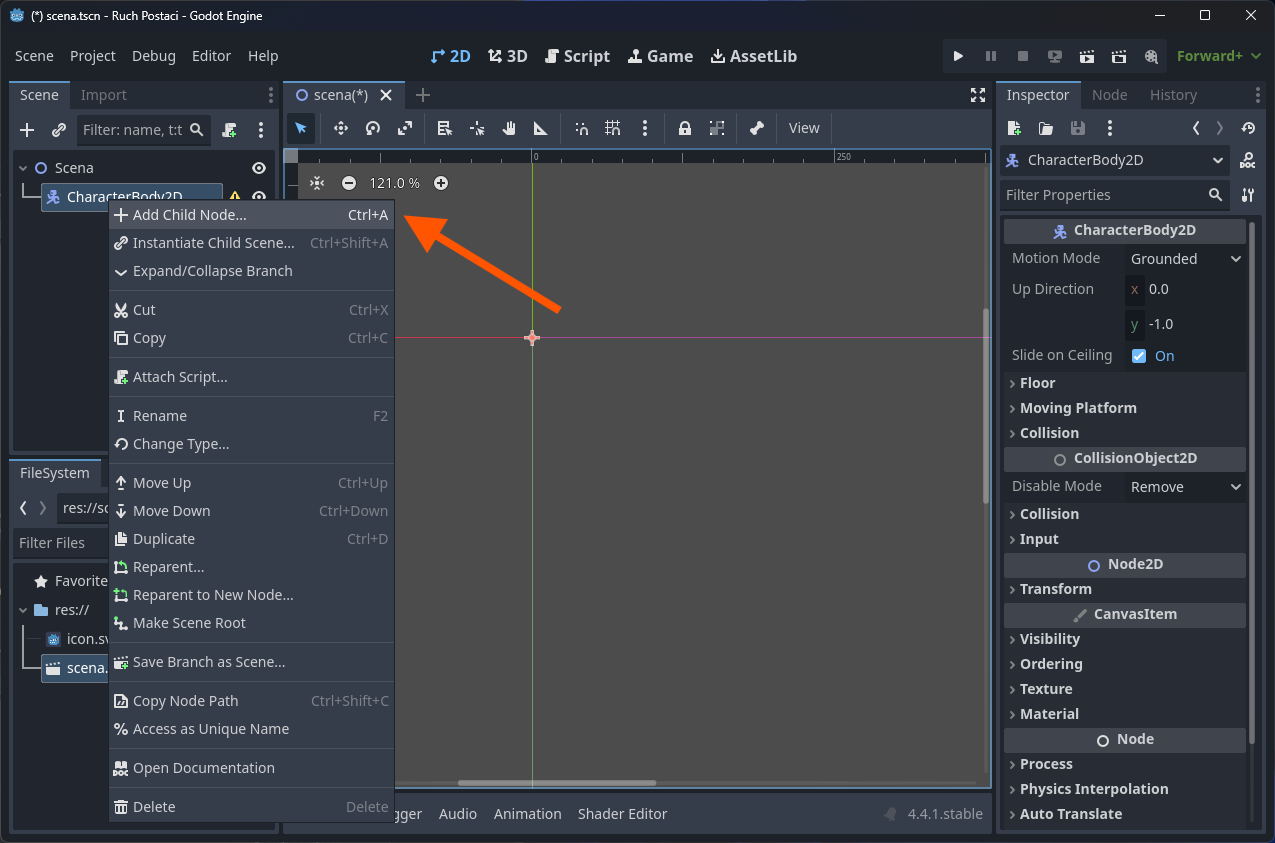This screenshot has height=843, width=1275.
Task: Open the Shader Editor bottom panel
Action: (622, 814)
